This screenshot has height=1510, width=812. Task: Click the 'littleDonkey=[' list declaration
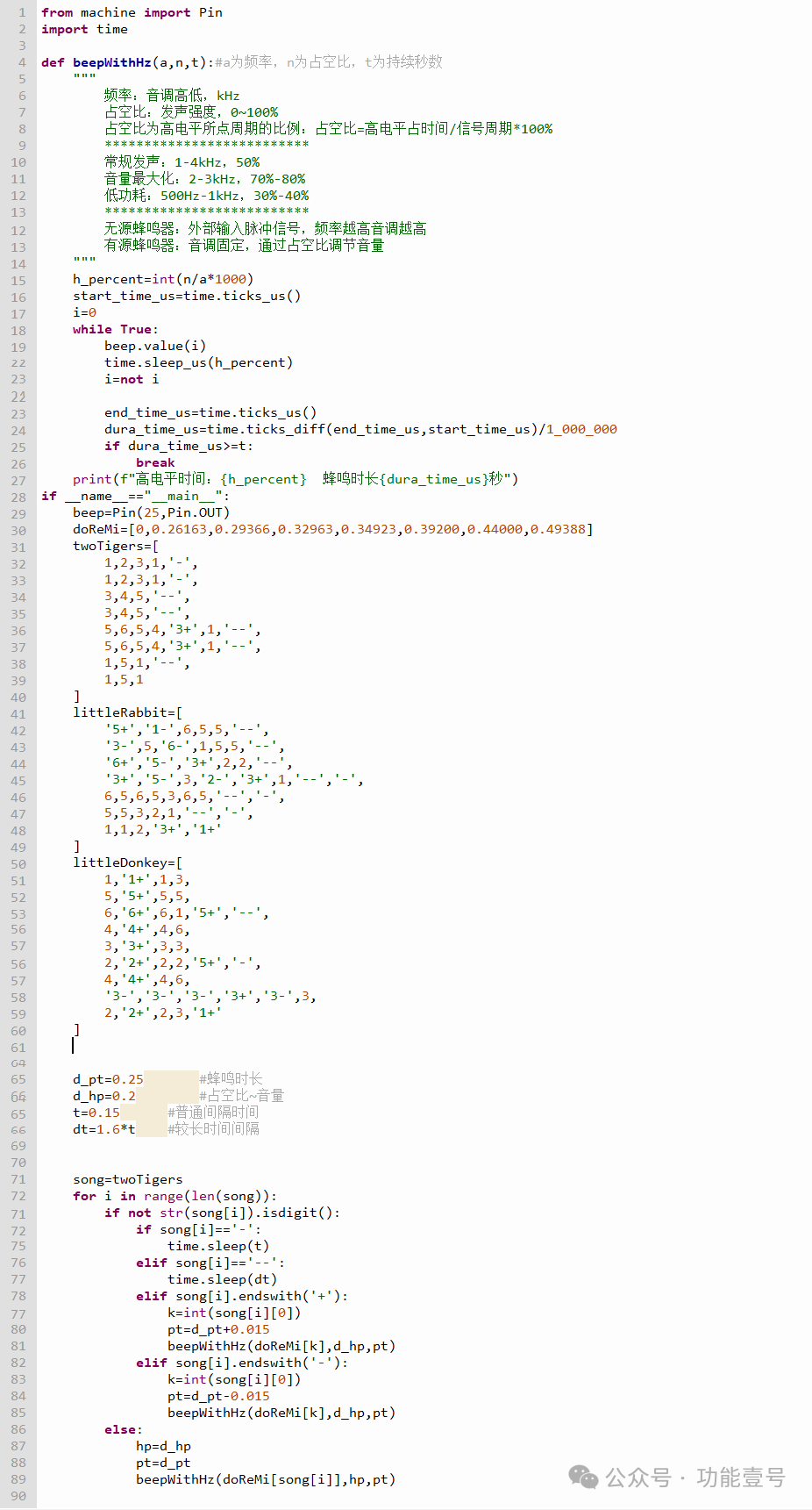[127, 862]
